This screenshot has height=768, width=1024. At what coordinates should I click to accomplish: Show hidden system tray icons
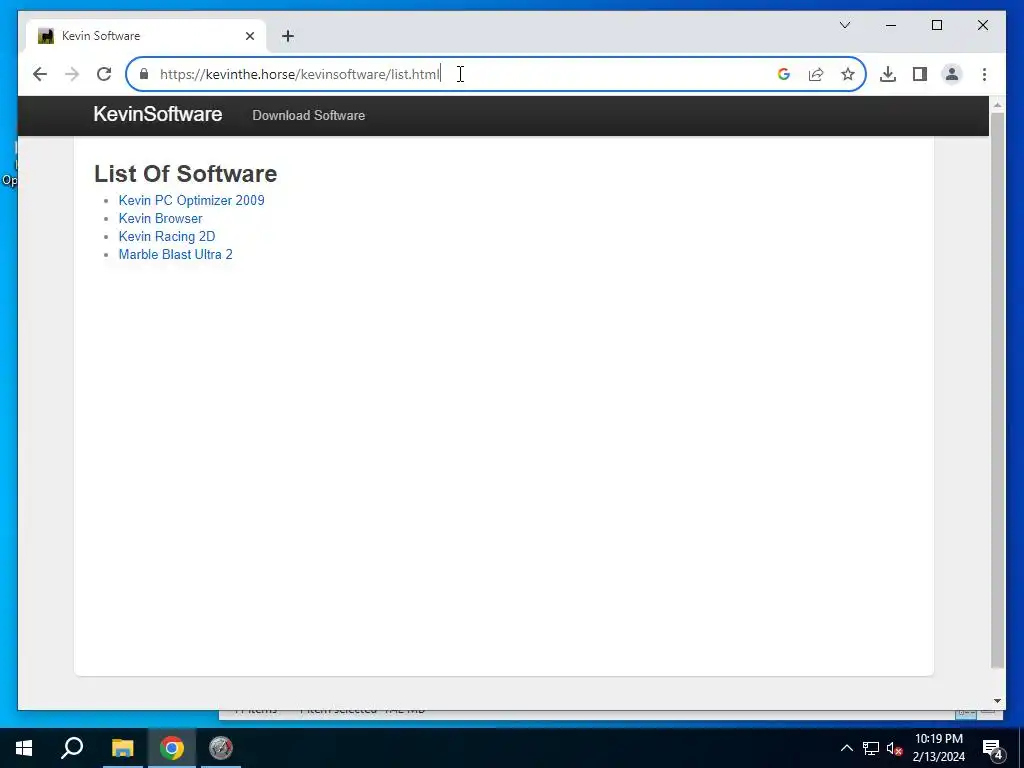(846, 748)
